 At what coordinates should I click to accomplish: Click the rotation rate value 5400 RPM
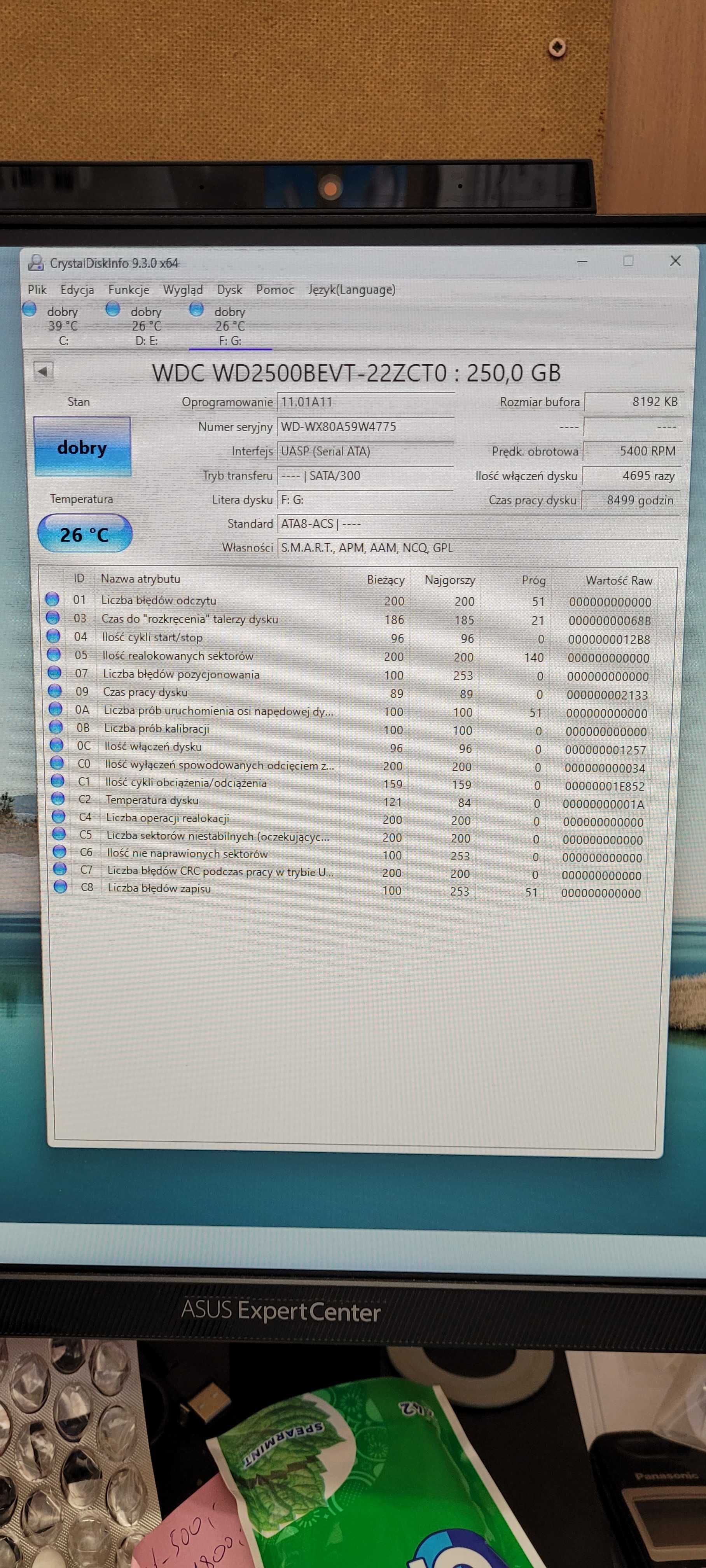(x=633, y=451)
